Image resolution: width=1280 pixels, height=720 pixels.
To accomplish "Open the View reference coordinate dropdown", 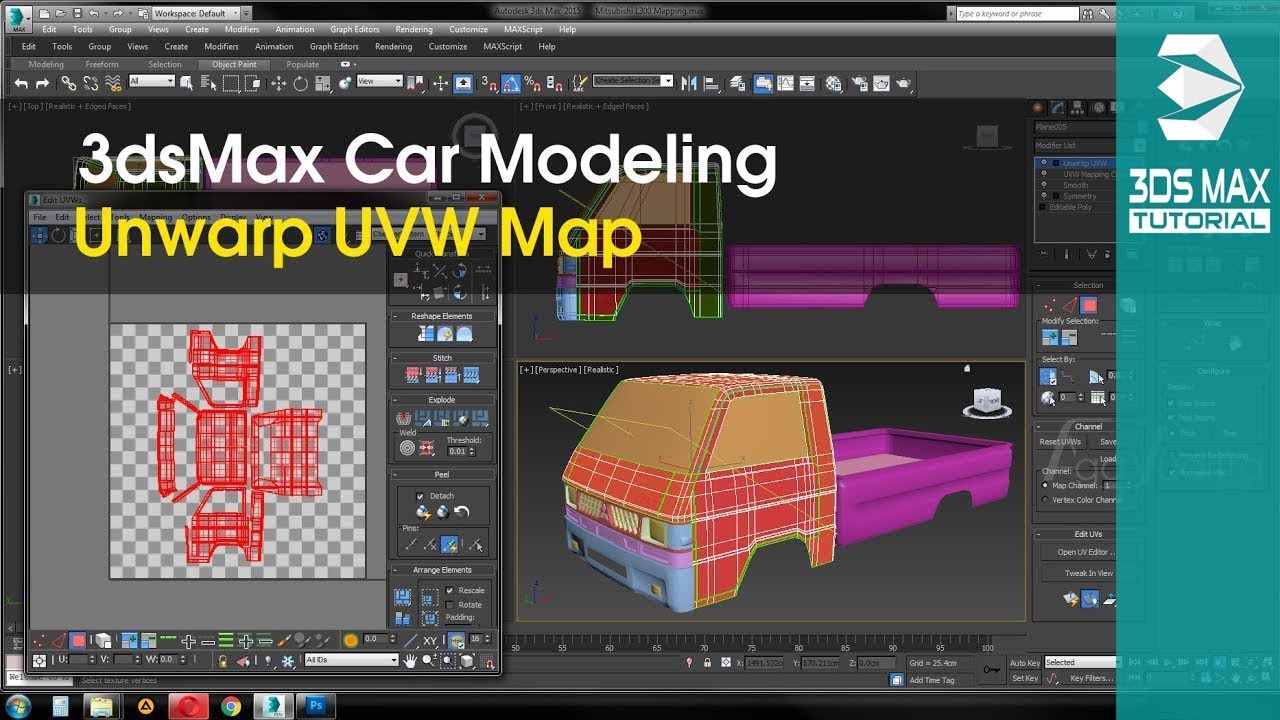I will click(x=380, y=81).
